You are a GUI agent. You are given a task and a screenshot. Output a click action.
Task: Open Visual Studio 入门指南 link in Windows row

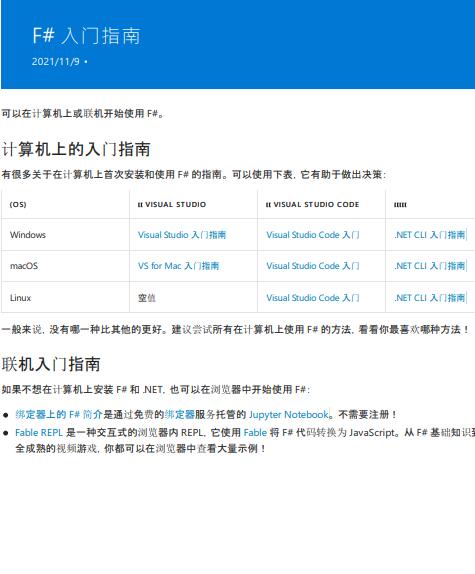click(182, 235)
